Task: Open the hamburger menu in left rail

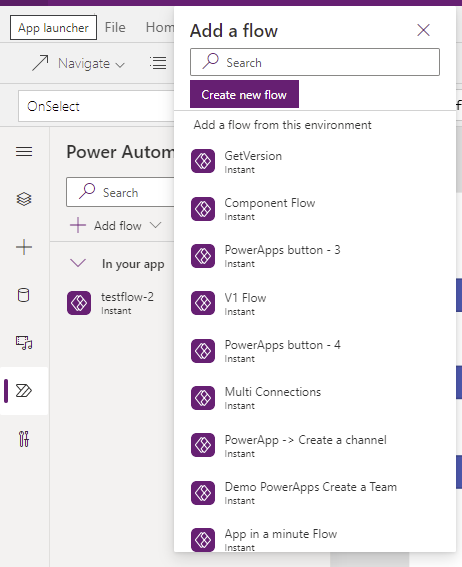Action: click(x=24, y=152)
